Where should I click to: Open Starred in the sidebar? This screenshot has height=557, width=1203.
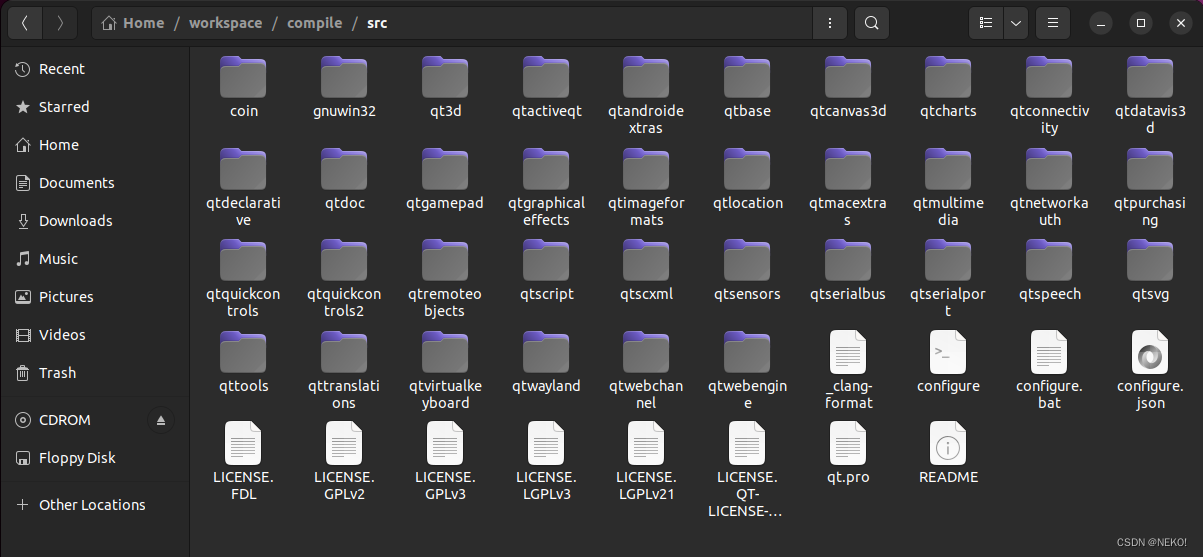point(95,107)
